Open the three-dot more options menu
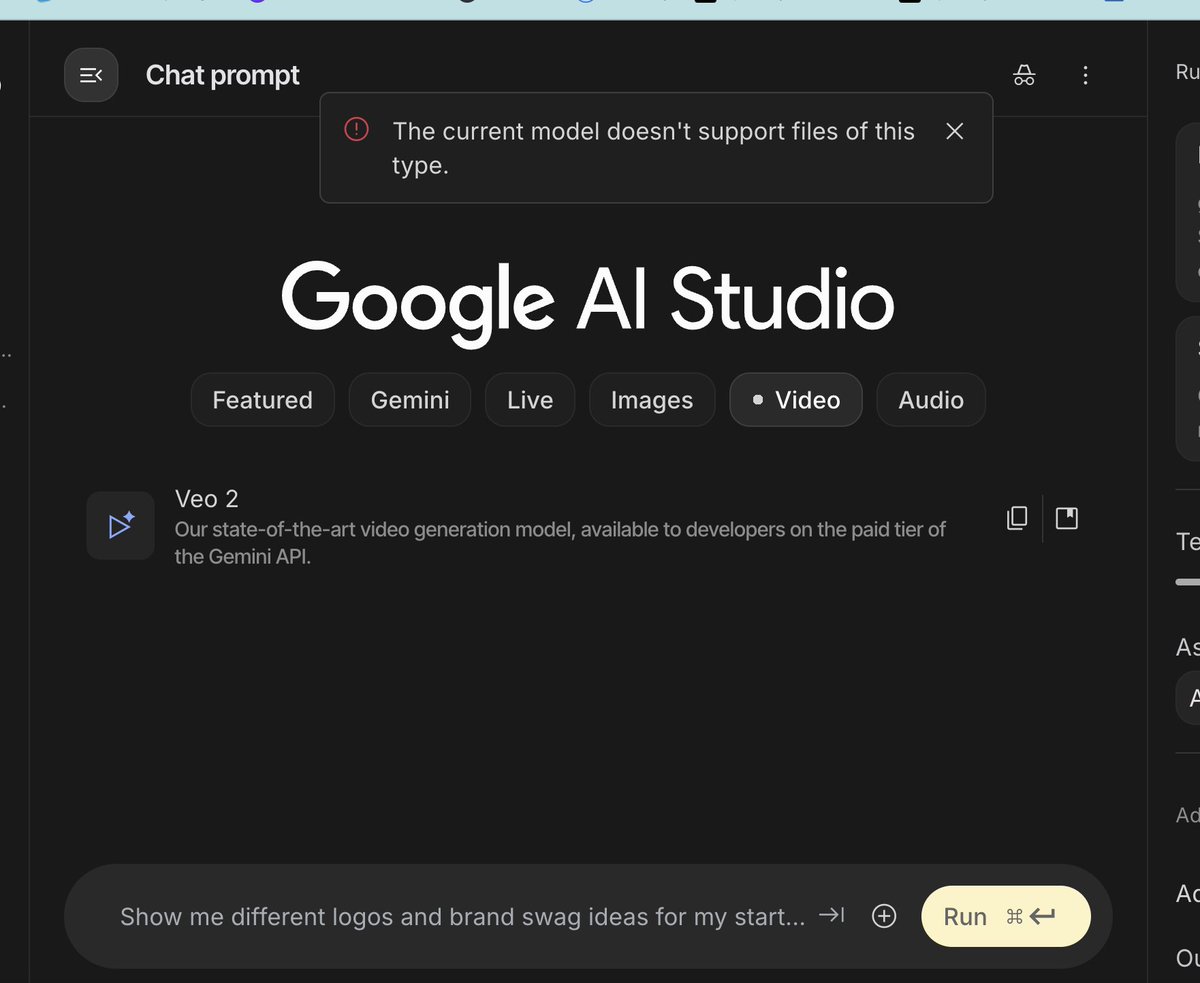The width and height of the screenshot is (1200, 983). point(1085,75)
